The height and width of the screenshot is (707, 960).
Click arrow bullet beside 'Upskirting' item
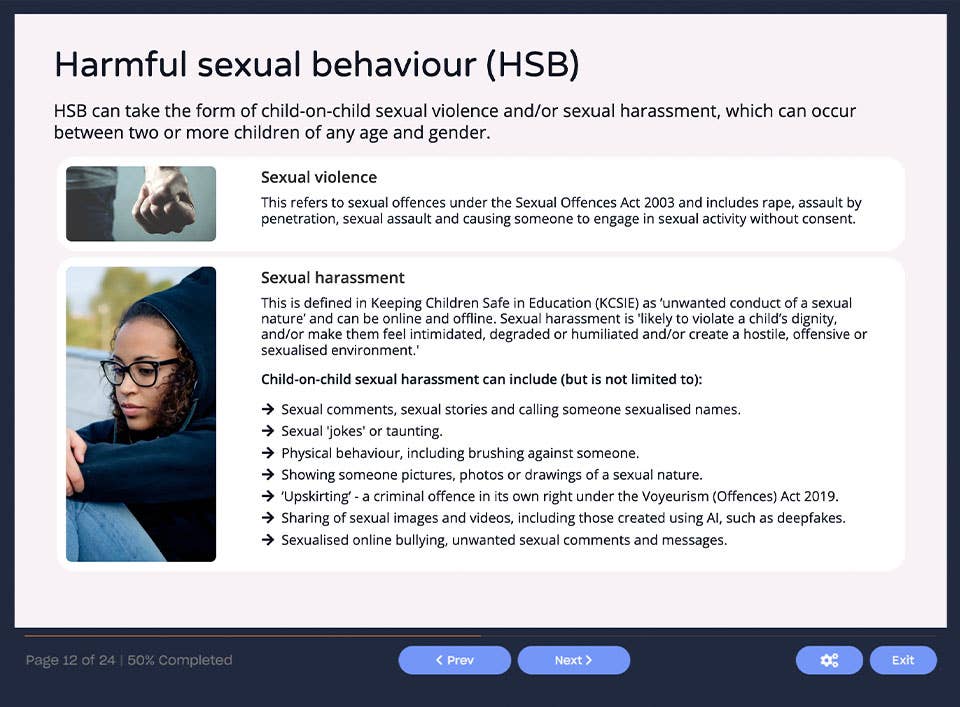[268, 496]
